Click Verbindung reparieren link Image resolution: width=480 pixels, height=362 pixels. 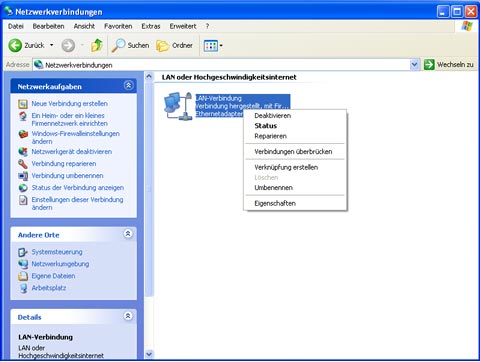(x=64, y=164)
